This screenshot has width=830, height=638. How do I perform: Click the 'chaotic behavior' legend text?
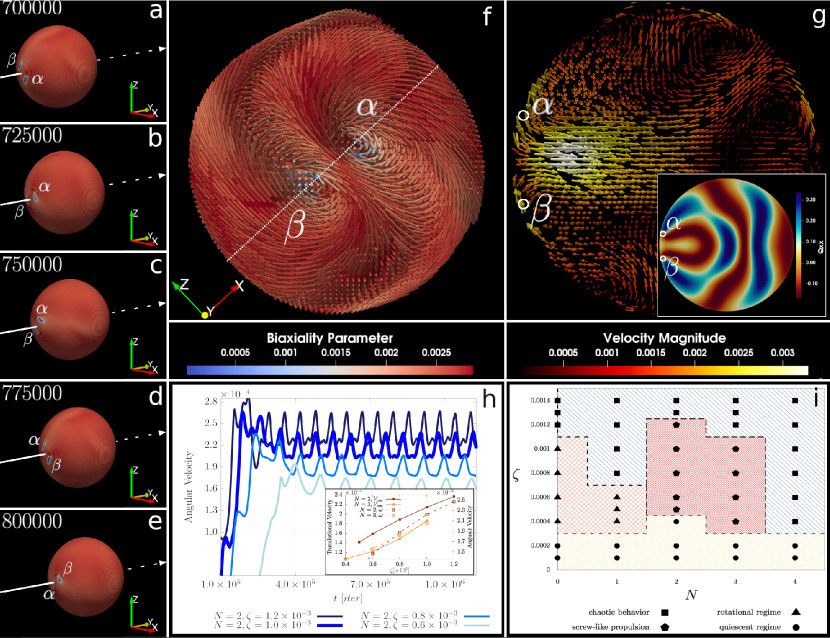pyautogui.click(x=619, y=612)
